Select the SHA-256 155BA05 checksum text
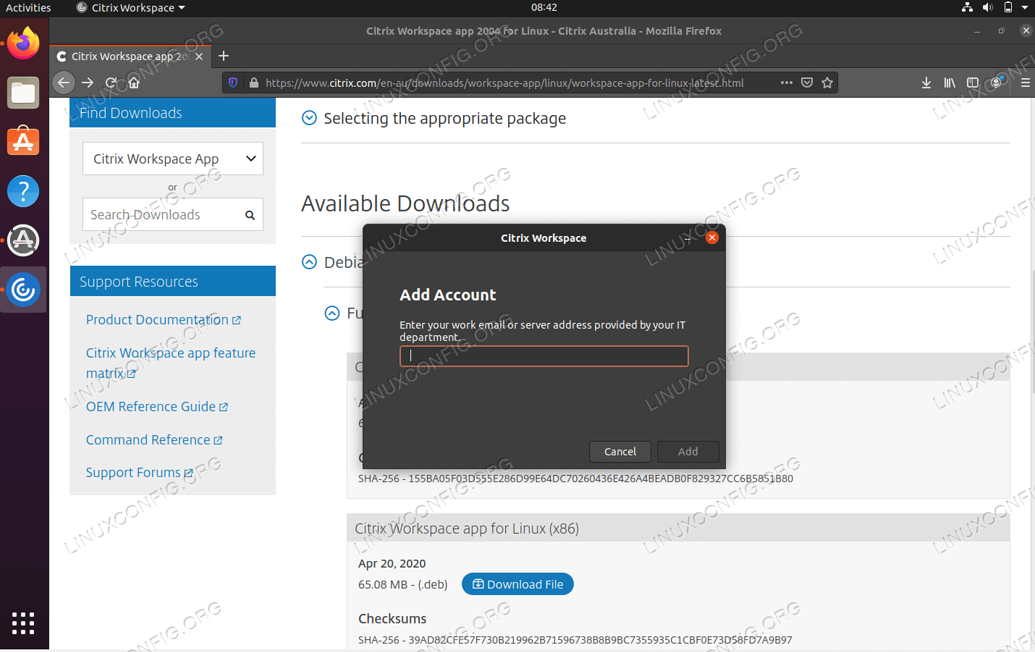Image resolution: width=1035 pixels, height=652 pixels. (576, 478)
